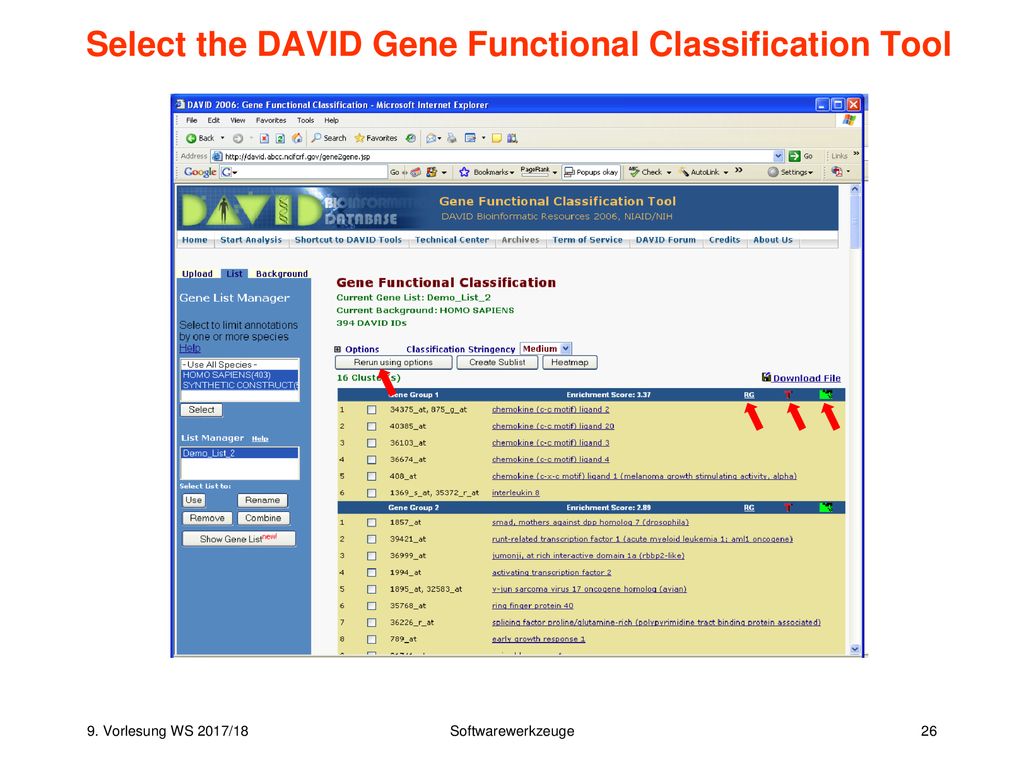Open Start Analysis in the DAVID navigation bar
This screenshot has width=1024, height=768.
(251, 240)
